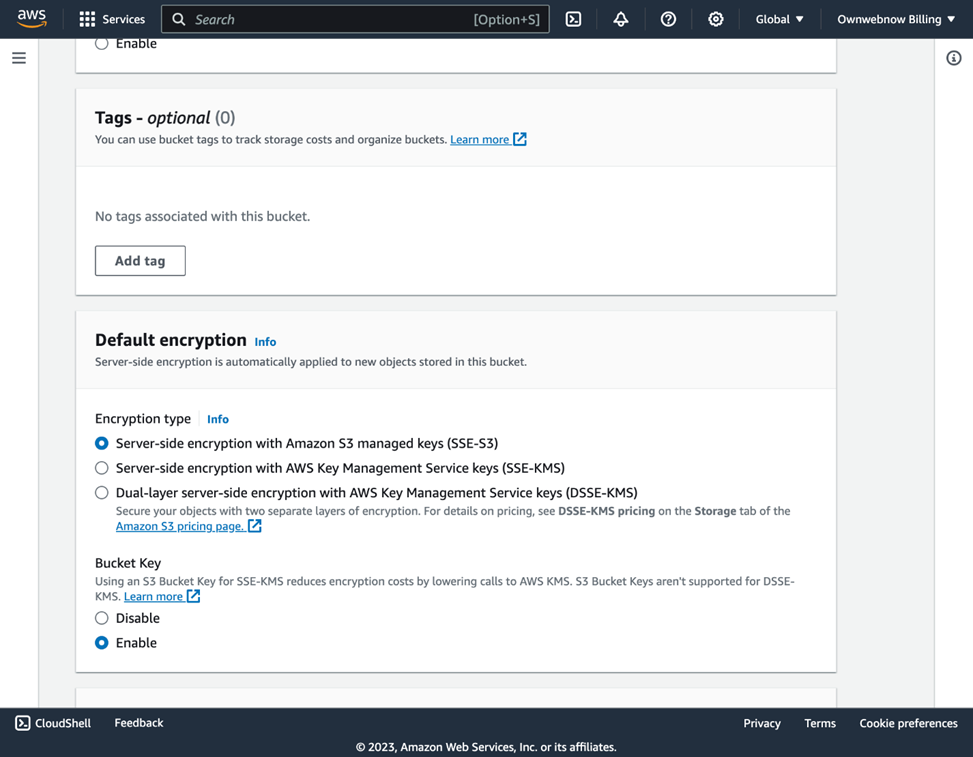Click the search input field

tap(330, 19)
